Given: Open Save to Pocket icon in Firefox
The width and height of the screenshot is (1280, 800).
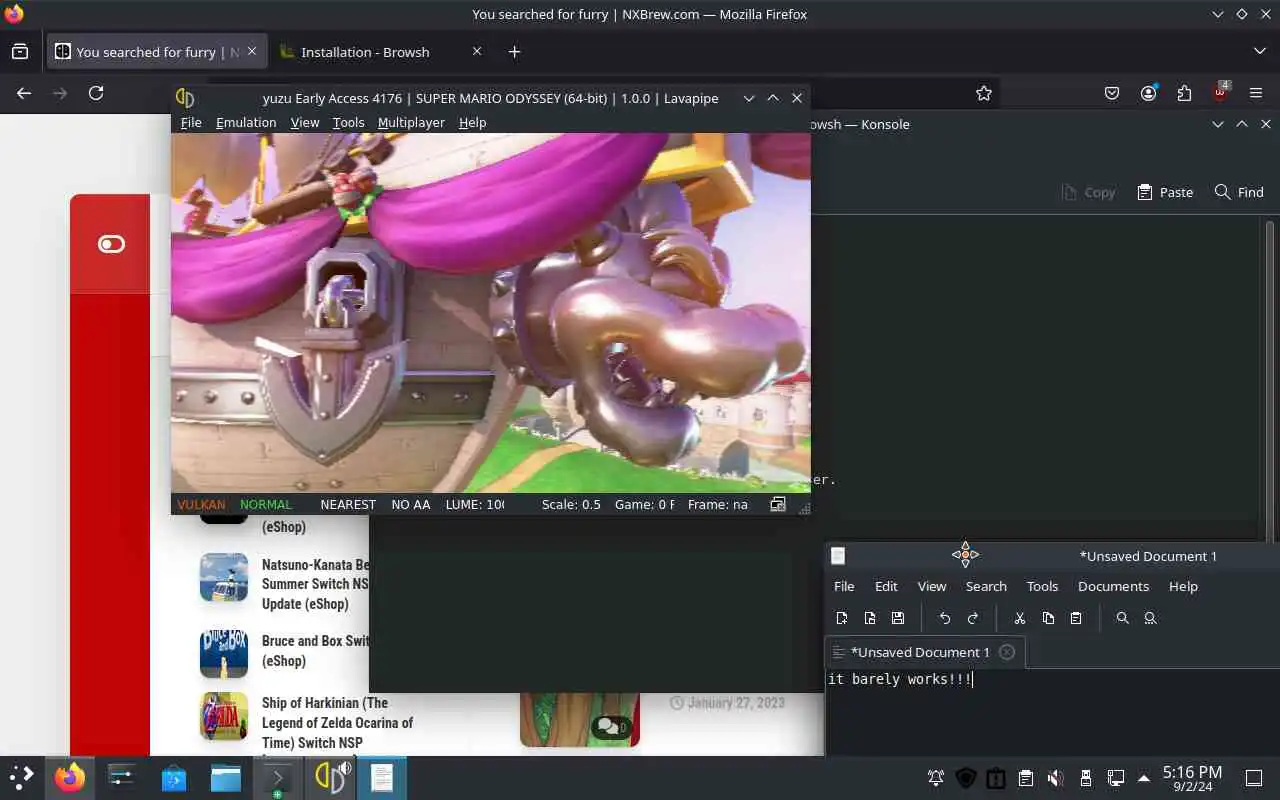Looking at the screenshot, I should (x=1112, y=93).
